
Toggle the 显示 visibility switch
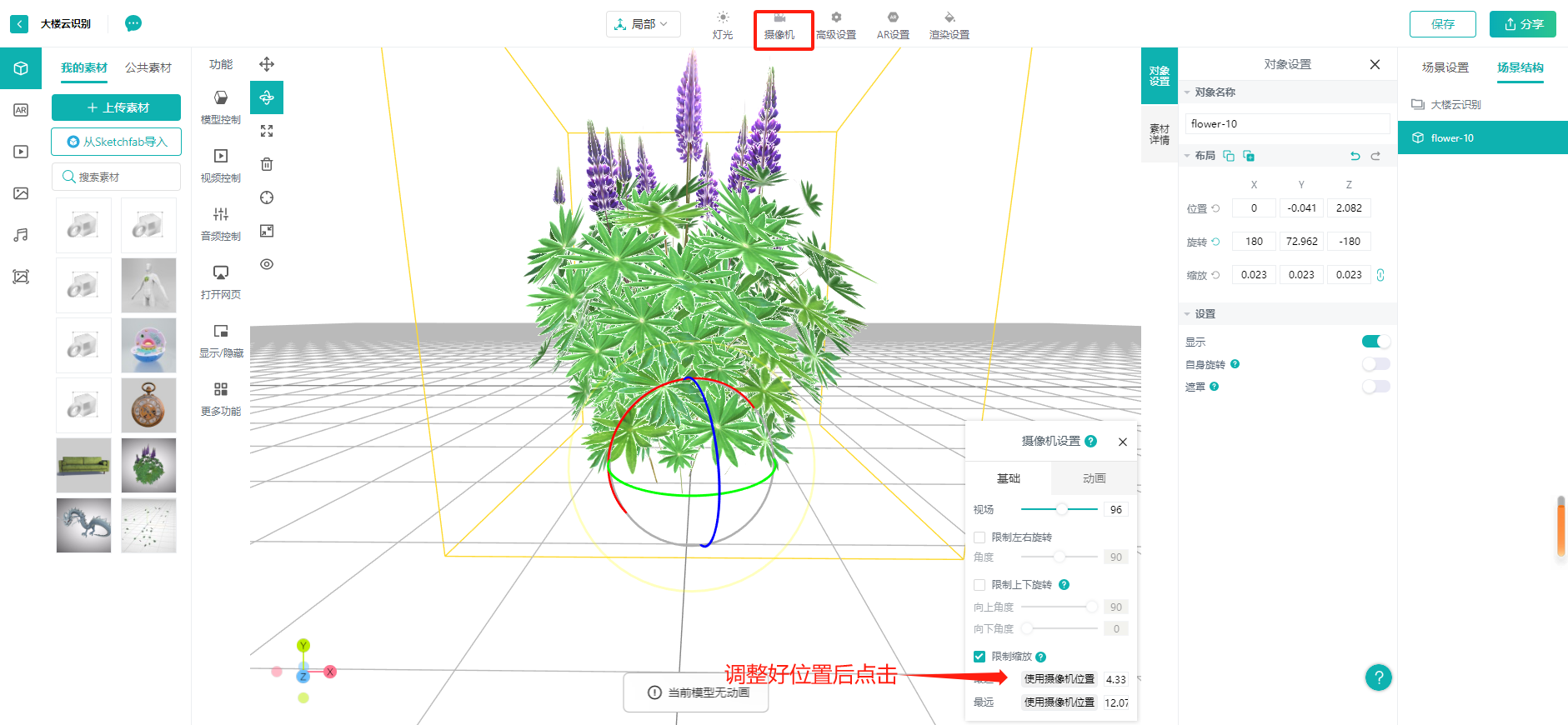[x=1375, y=342]
